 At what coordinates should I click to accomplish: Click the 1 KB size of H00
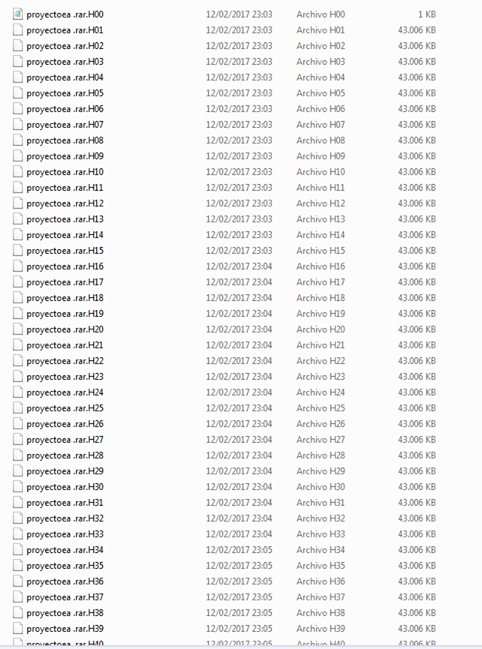click(427, 14)
